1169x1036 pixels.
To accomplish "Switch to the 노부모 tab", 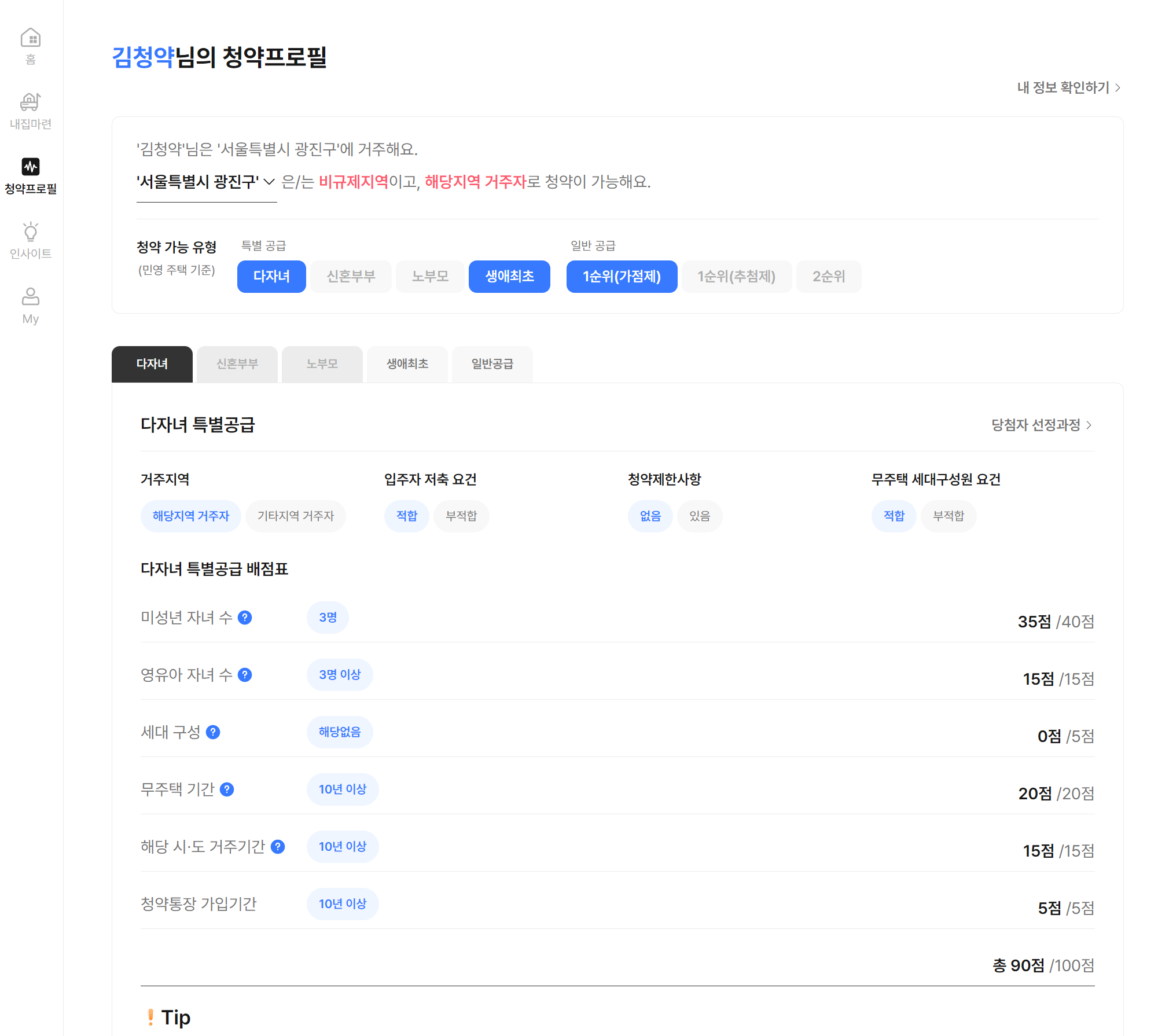I will (322, 364).
